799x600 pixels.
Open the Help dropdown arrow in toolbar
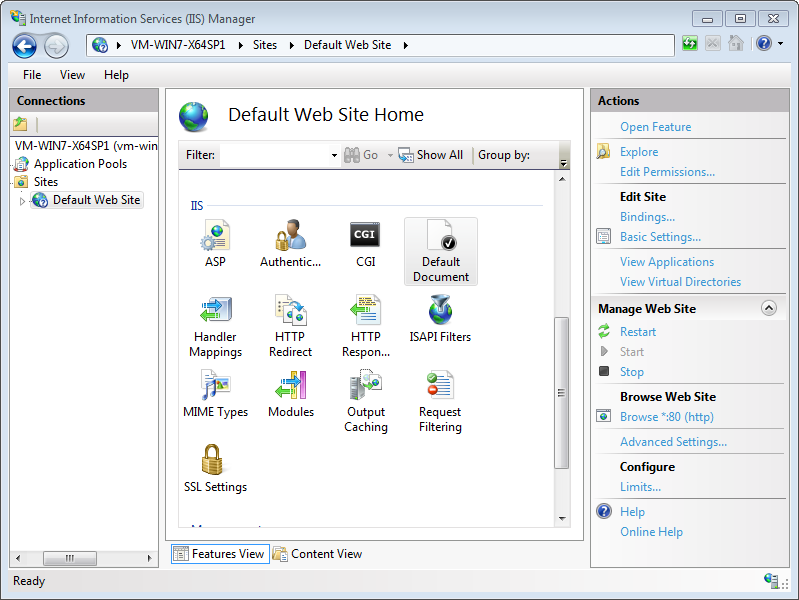[780, 45]
